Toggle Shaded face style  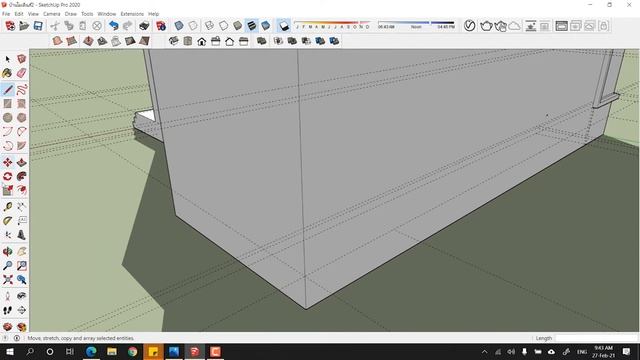[238, 26]
